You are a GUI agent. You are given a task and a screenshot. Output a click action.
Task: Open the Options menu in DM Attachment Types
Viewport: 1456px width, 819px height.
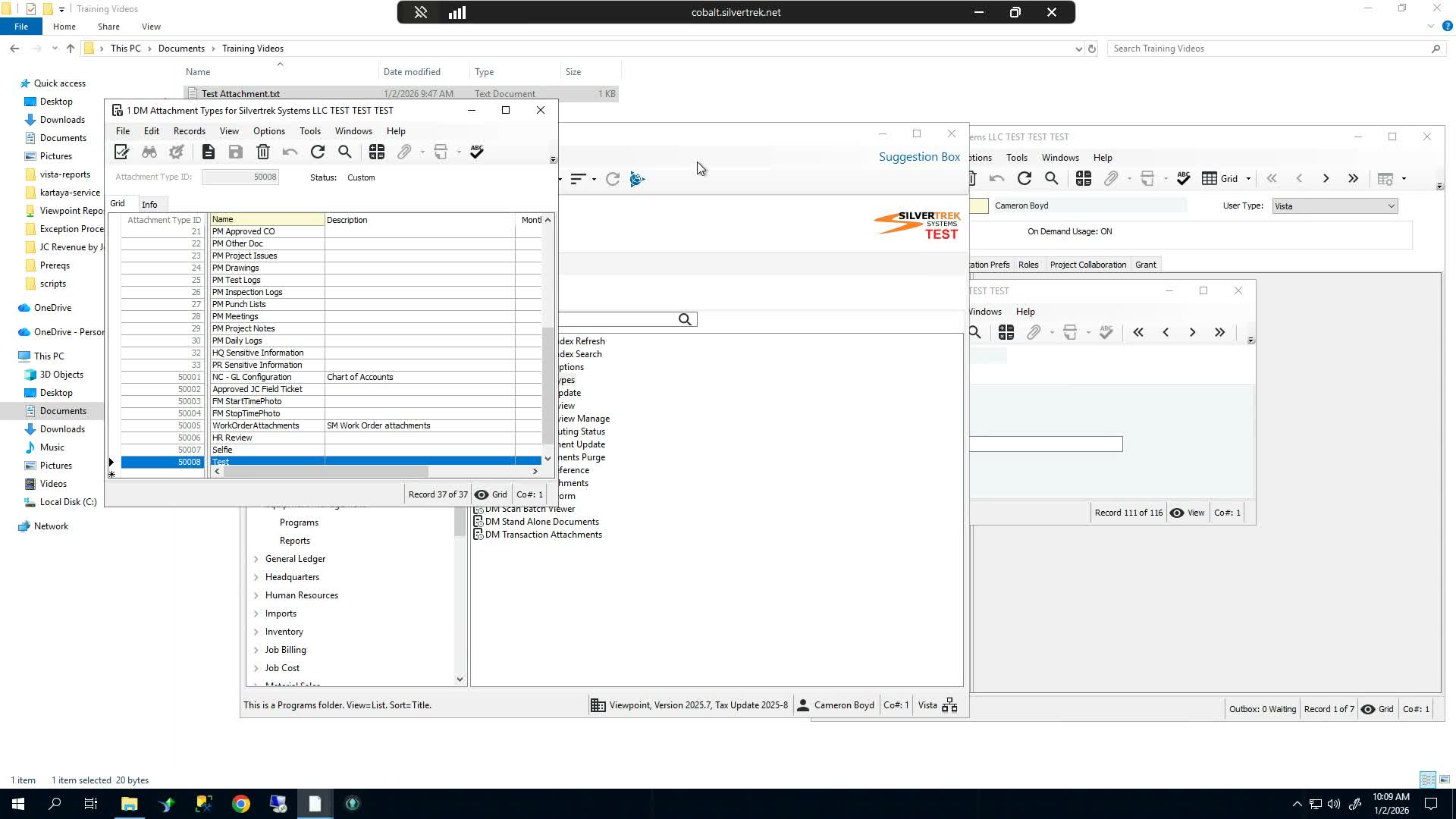tap(269, 131)
